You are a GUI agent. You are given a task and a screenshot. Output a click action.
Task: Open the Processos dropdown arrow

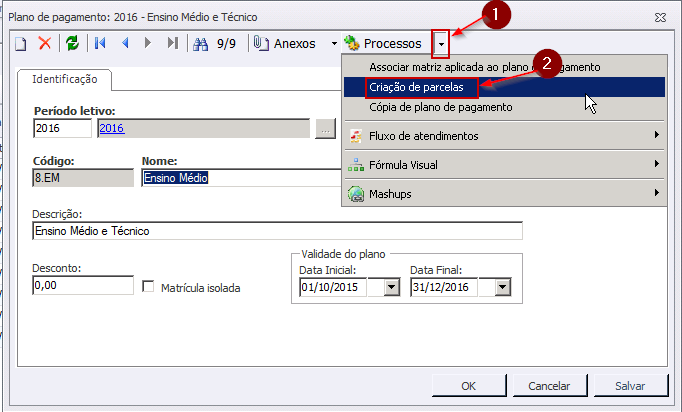tap(440, 44)
